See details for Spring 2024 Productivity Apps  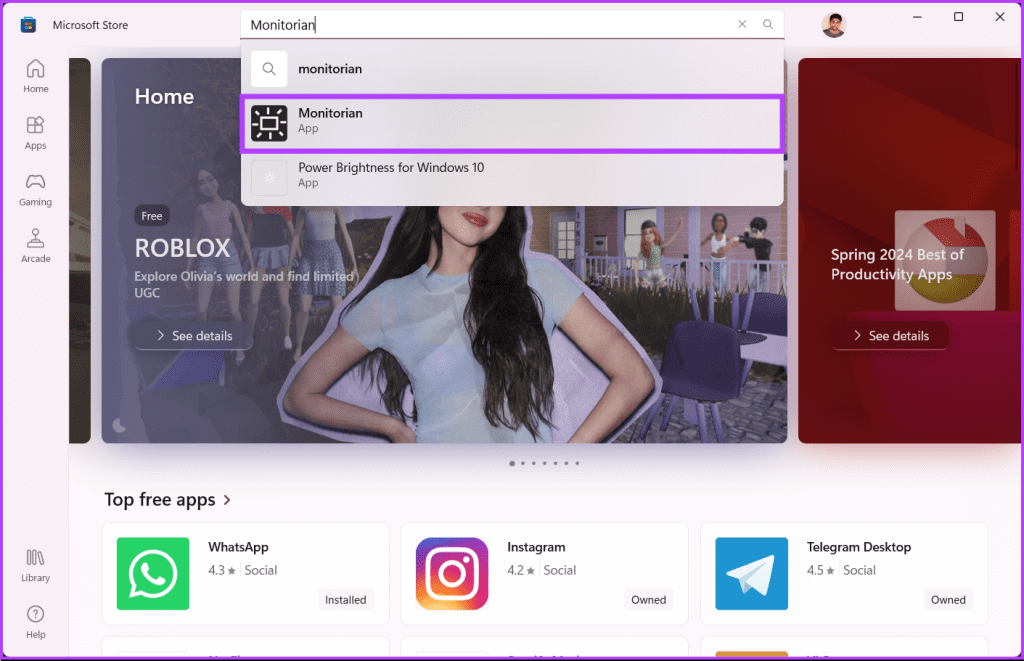[x=890, y=336]
